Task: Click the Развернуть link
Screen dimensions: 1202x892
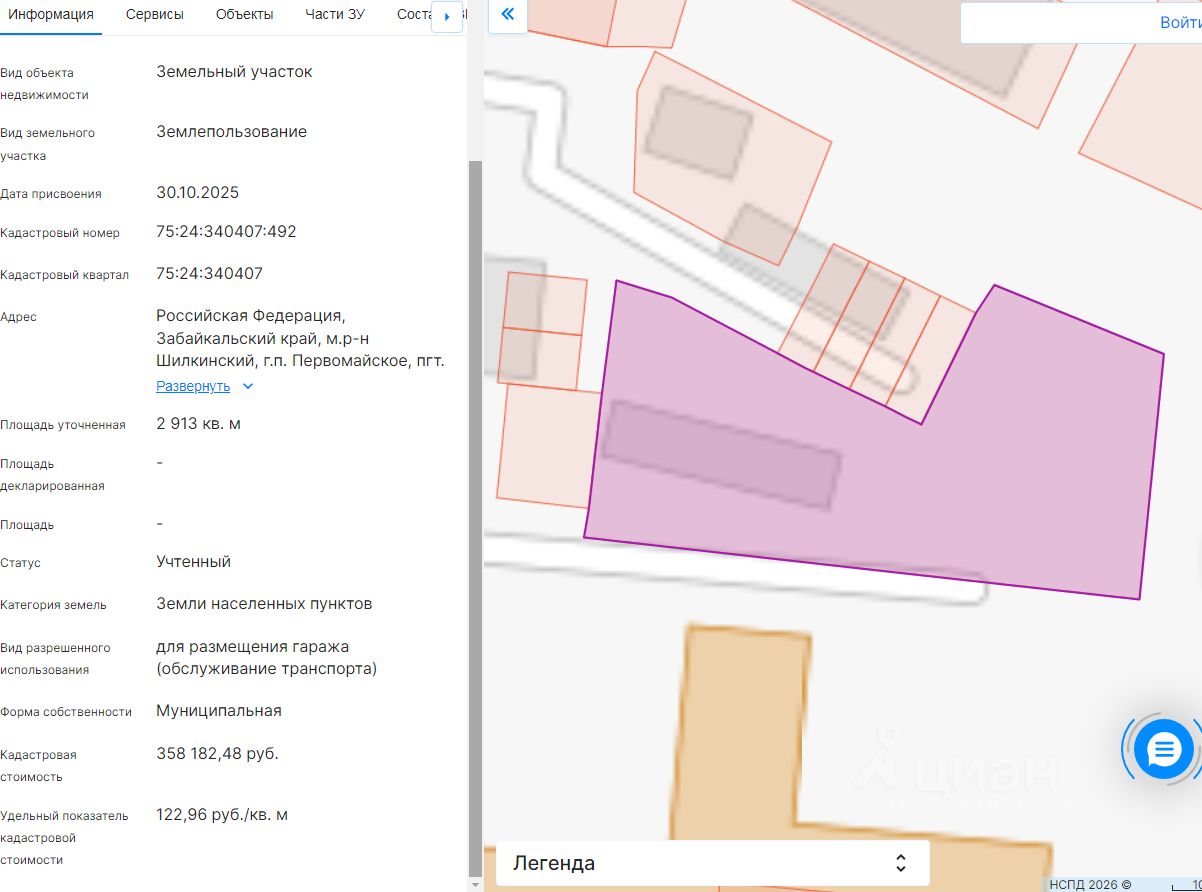Action: click(193, 386)
